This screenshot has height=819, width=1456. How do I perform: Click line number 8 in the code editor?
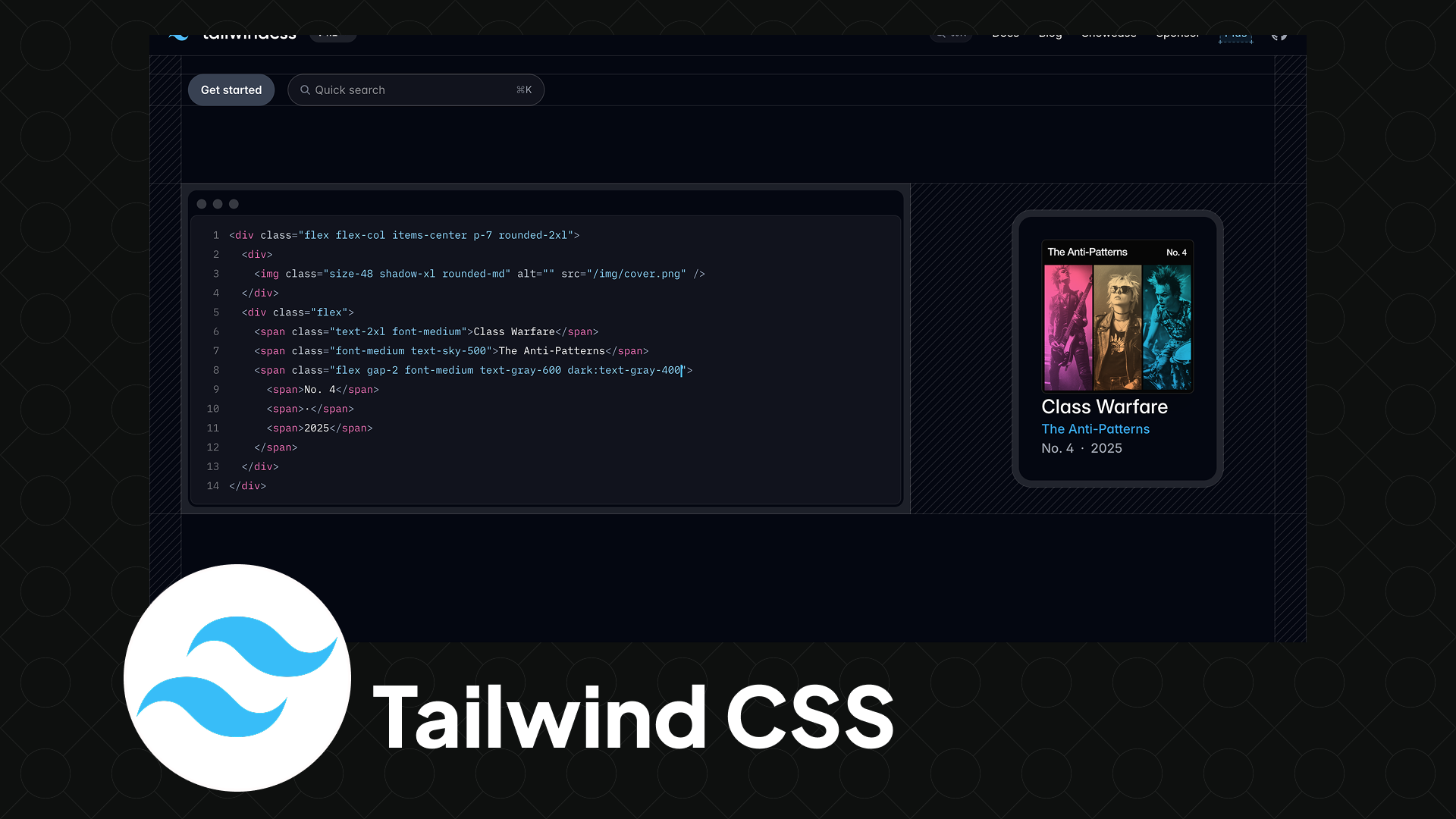coord(216,370)
